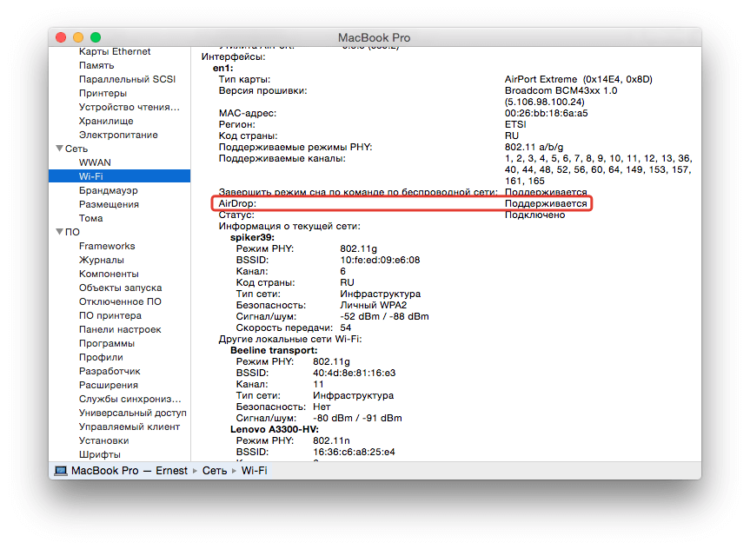Click BSSID value 16:36:c6:a8:25:e4

click(x=354, y=452)
